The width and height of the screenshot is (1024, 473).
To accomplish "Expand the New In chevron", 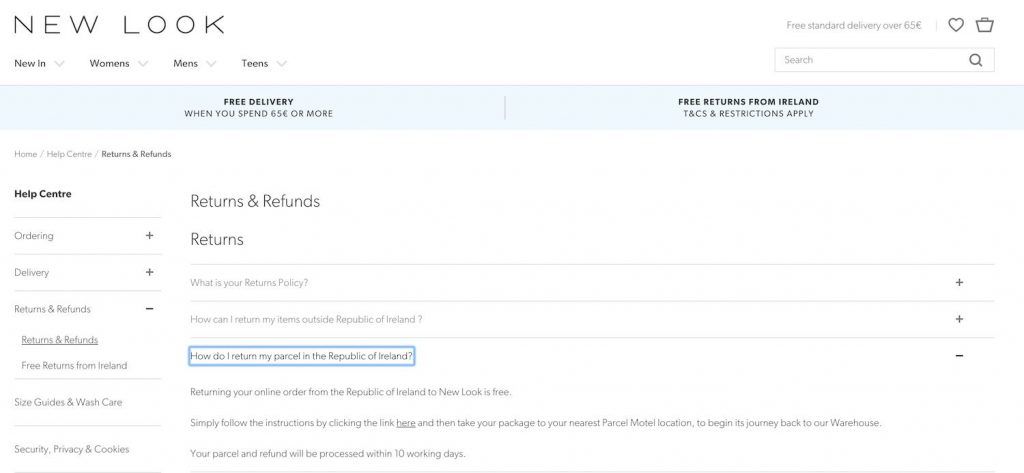I will (x=59, y=64).
